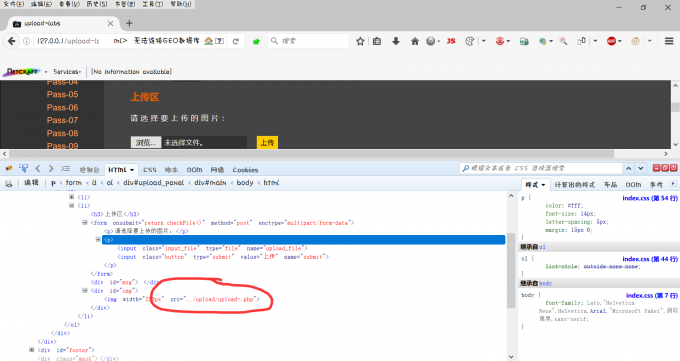Show site information icon in address bar
This screenshot has height=361, width=680.
pos(26,41)
